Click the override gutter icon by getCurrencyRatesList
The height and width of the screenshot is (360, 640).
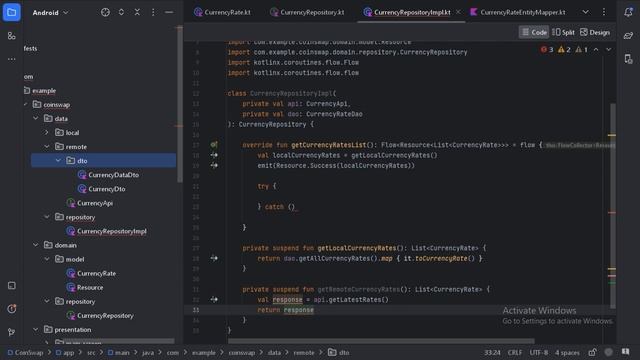[214, 144]
